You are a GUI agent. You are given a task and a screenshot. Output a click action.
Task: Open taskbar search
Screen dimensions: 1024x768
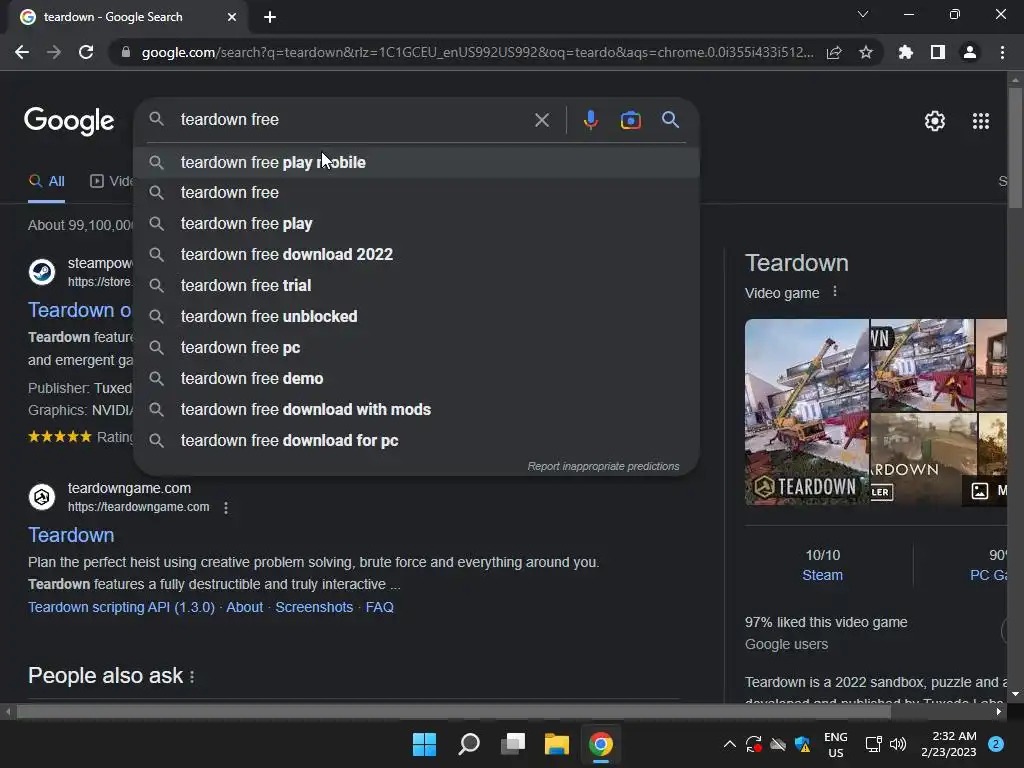tap(469, 744)
